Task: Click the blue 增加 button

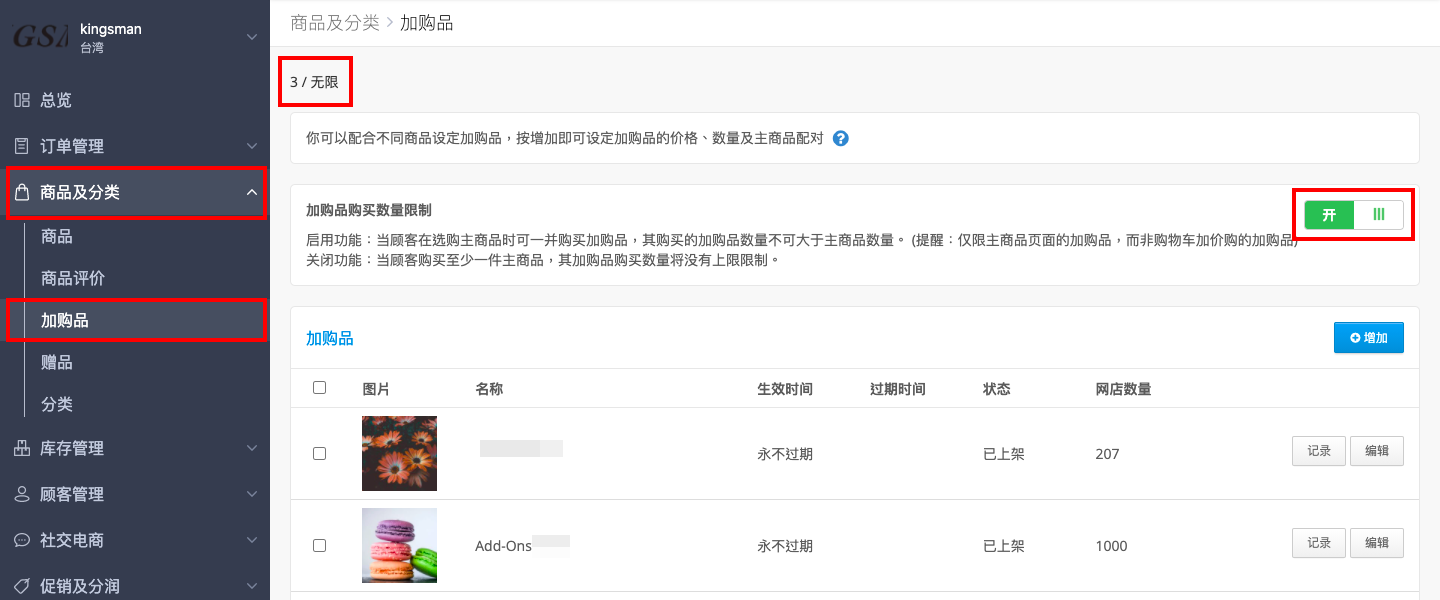Action: pos(1369,338)
